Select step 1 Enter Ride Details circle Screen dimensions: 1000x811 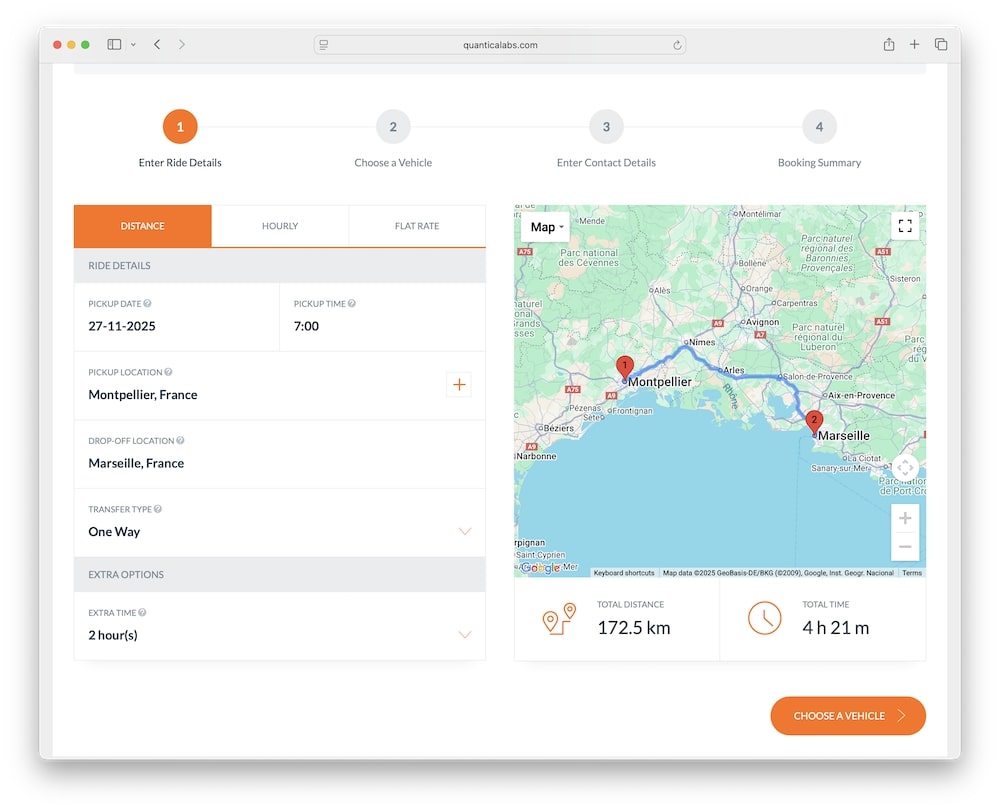pos(180,126)
